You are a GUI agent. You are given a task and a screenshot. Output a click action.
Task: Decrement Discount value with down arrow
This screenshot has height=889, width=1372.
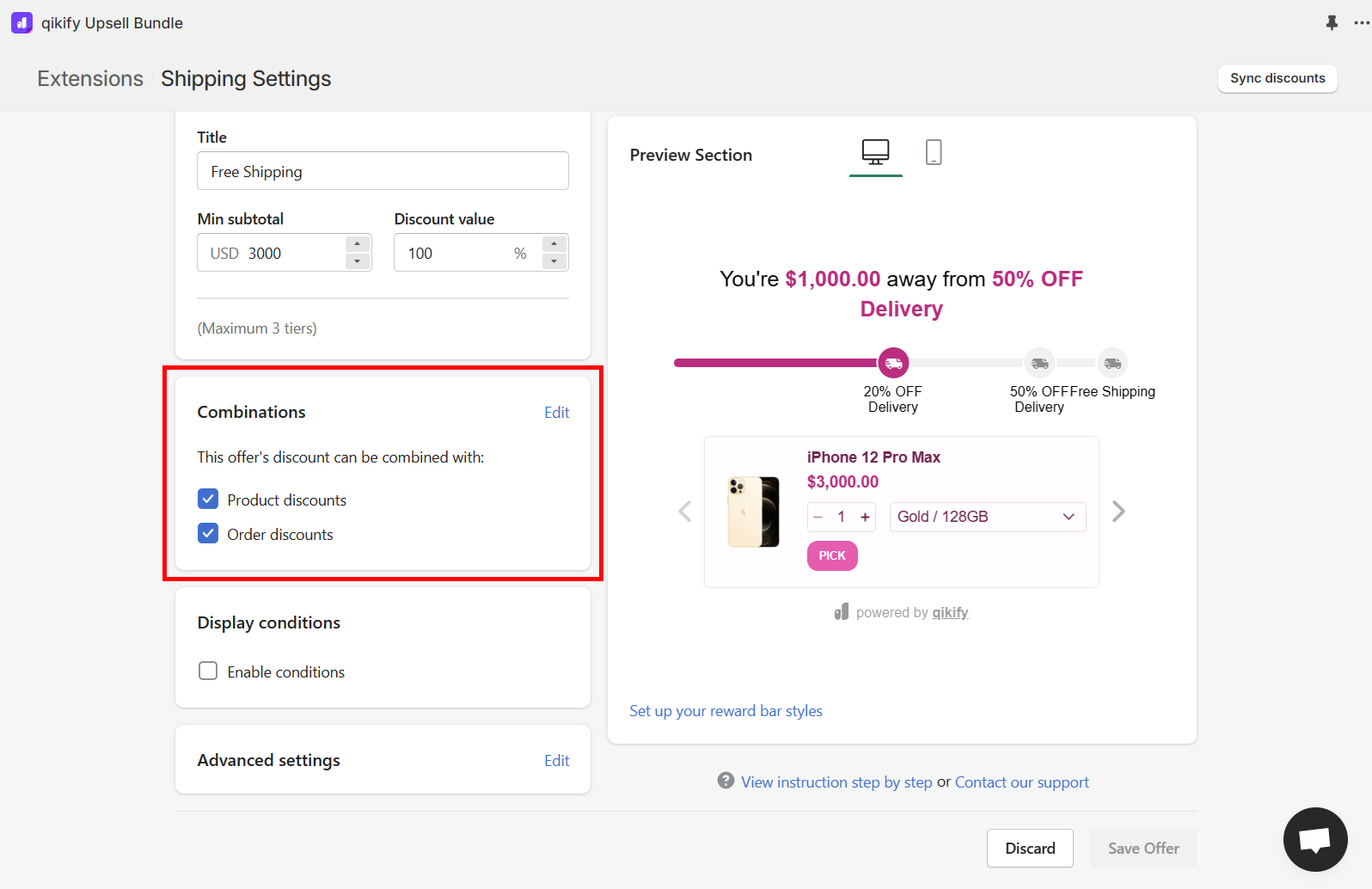(554, 261)
